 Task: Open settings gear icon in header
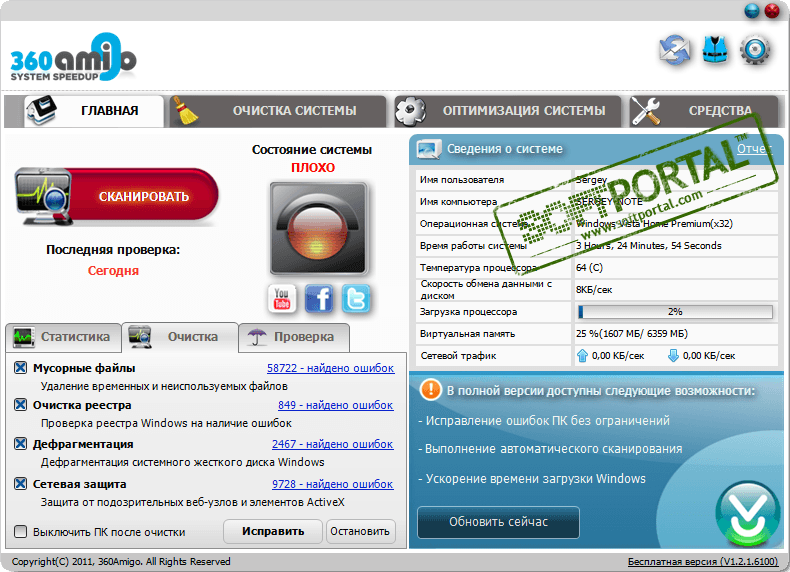click(754, 50)
